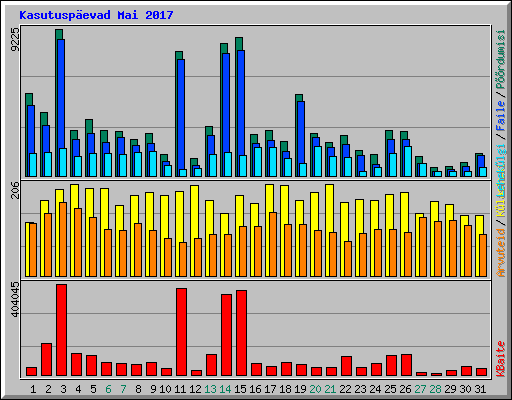Click the blue Faile legend label
Image resolution: width=512 pixels, height=400 pixels.
(x=501, y=115)
